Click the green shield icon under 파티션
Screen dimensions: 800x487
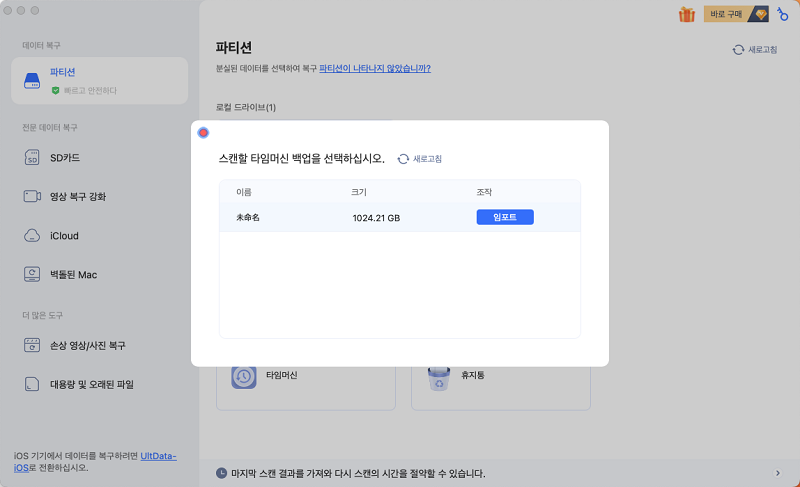coord(56,91)
